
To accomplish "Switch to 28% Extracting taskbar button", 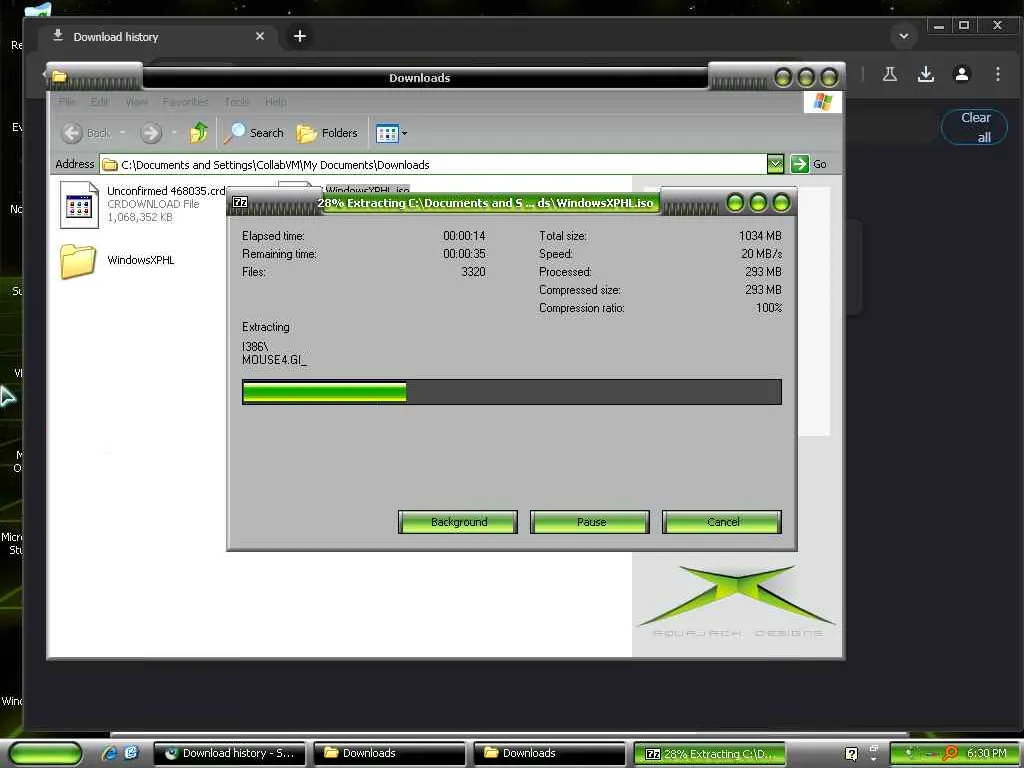I will tap(709, 754).
